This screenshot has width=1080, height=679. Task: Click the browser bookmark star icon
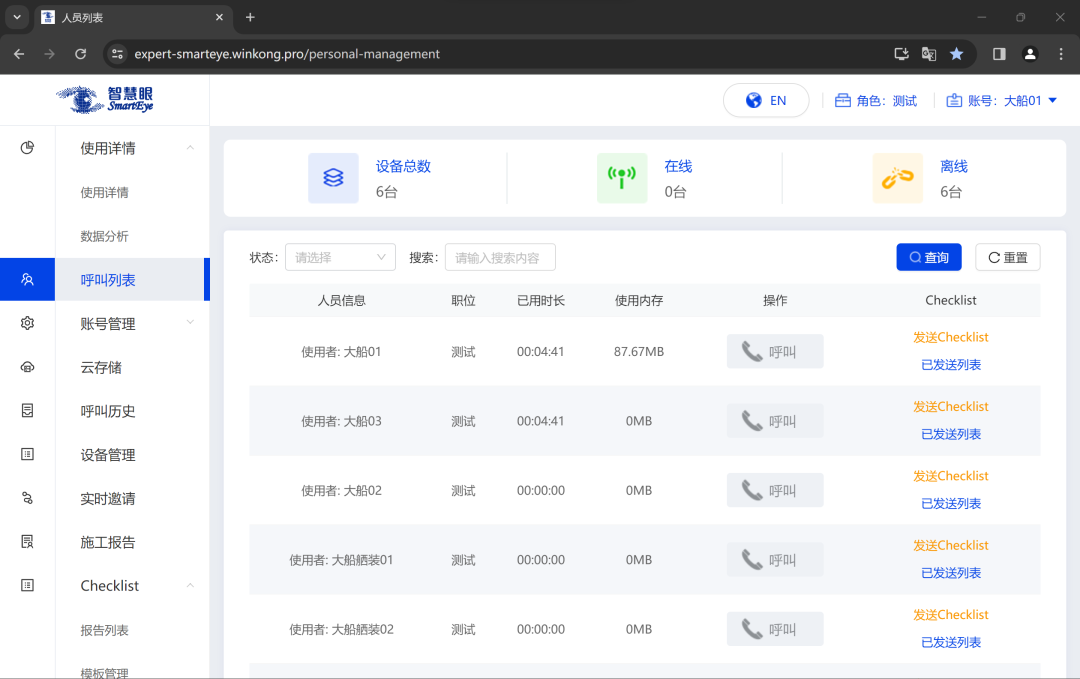point(957,54)
